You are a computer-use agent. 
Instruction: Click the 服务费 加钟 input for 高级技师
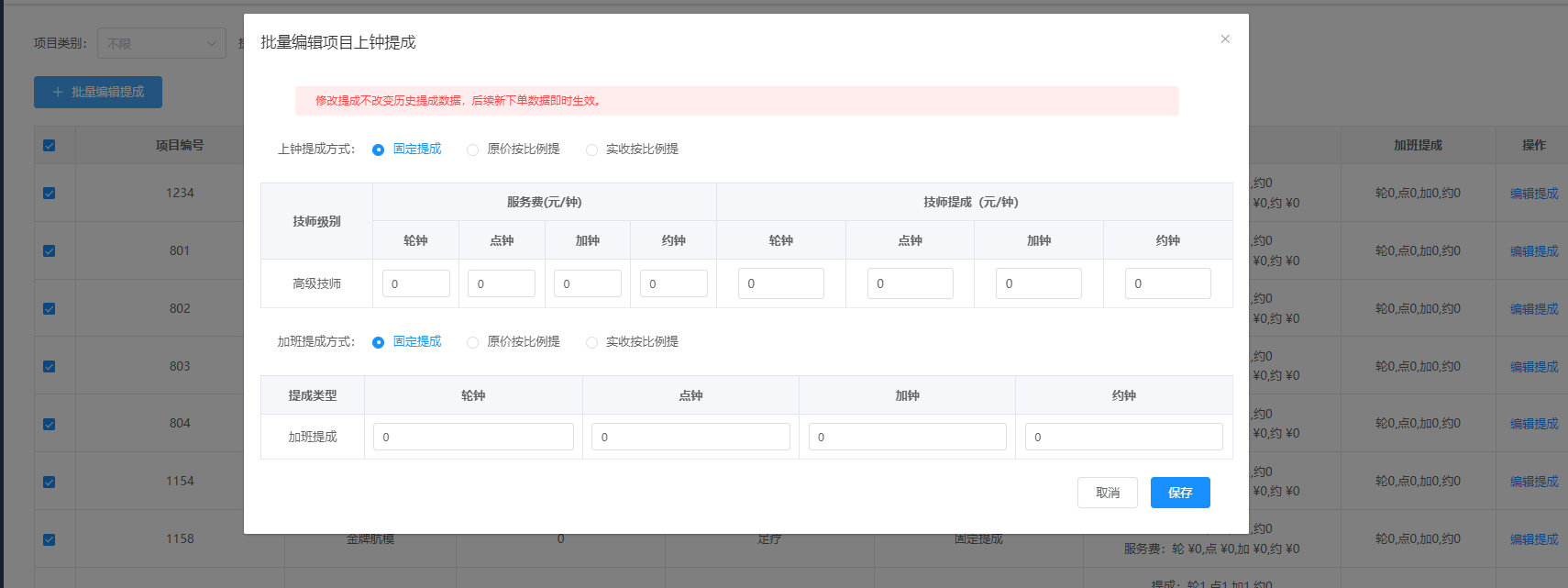coord(588,283)
